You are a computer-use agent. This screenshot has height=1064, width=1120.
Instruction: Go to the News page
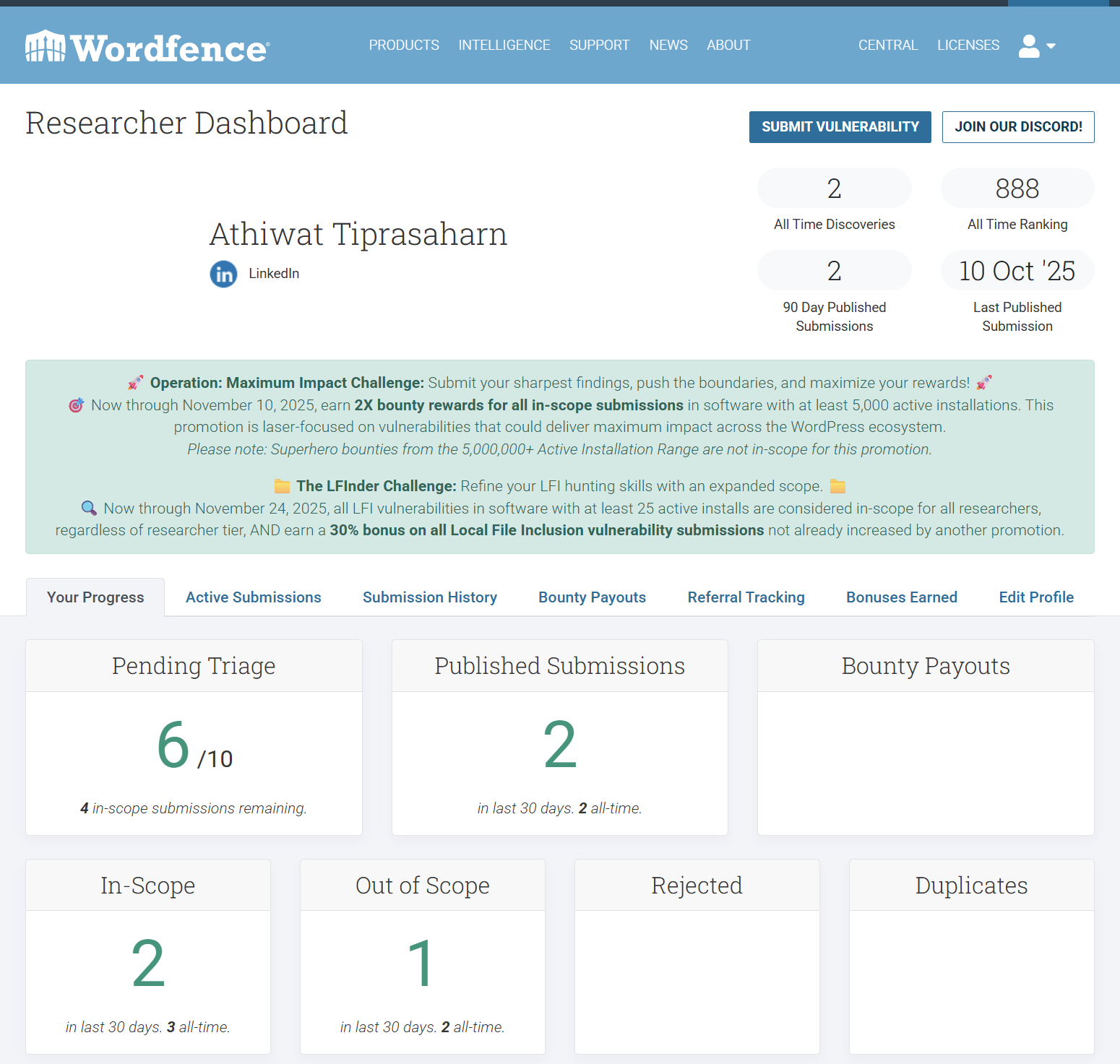(668, 46)
